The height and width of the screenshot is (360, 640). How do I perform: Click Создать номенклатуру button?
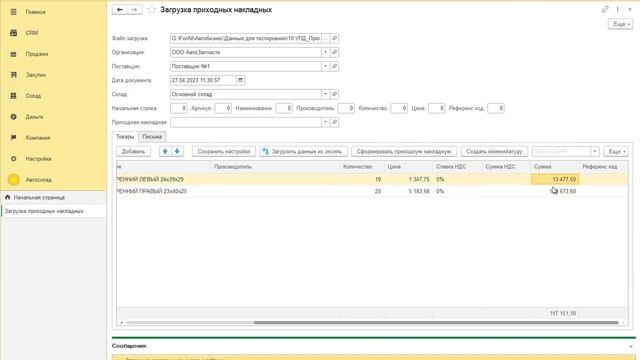[x=494, y=151]
